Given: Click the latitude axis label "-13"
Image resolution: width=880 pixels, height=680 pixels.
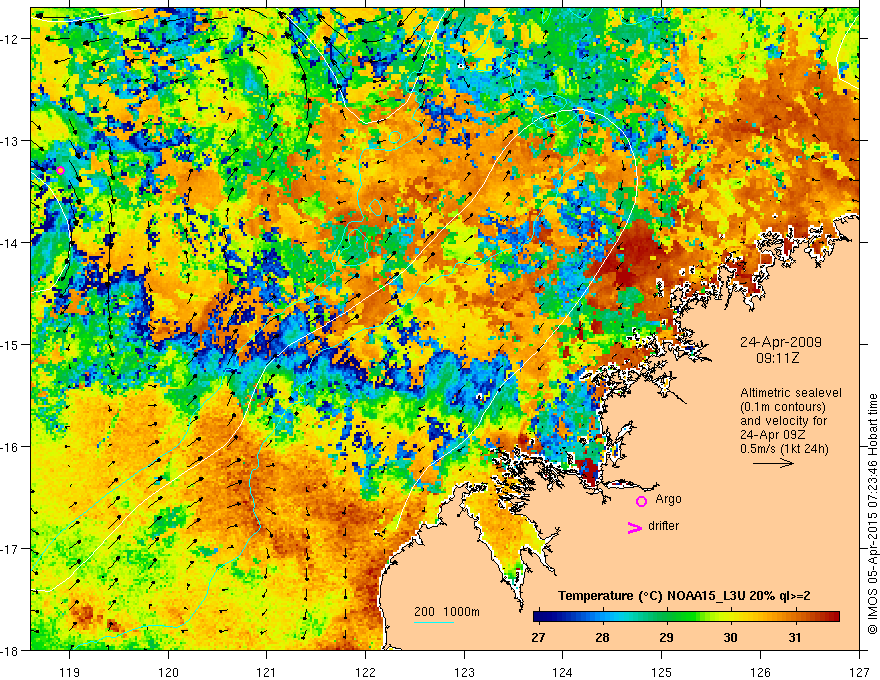Looking at the screenshot, I should point(11,141).
